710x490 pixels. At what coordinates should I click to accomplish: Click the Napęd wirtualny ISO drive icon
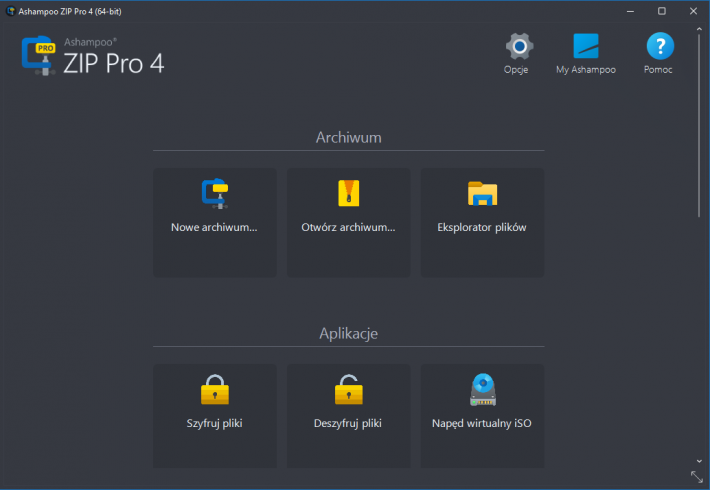tap(483, 389)
